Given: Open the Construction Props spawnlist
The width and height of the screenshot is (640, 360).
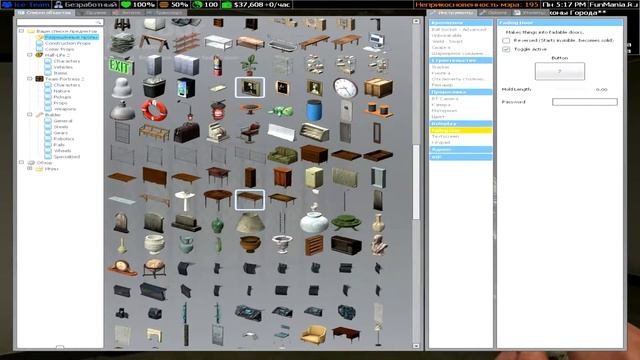Looking at the screenshot, I should pyautogui.click(x=68, y=43).
